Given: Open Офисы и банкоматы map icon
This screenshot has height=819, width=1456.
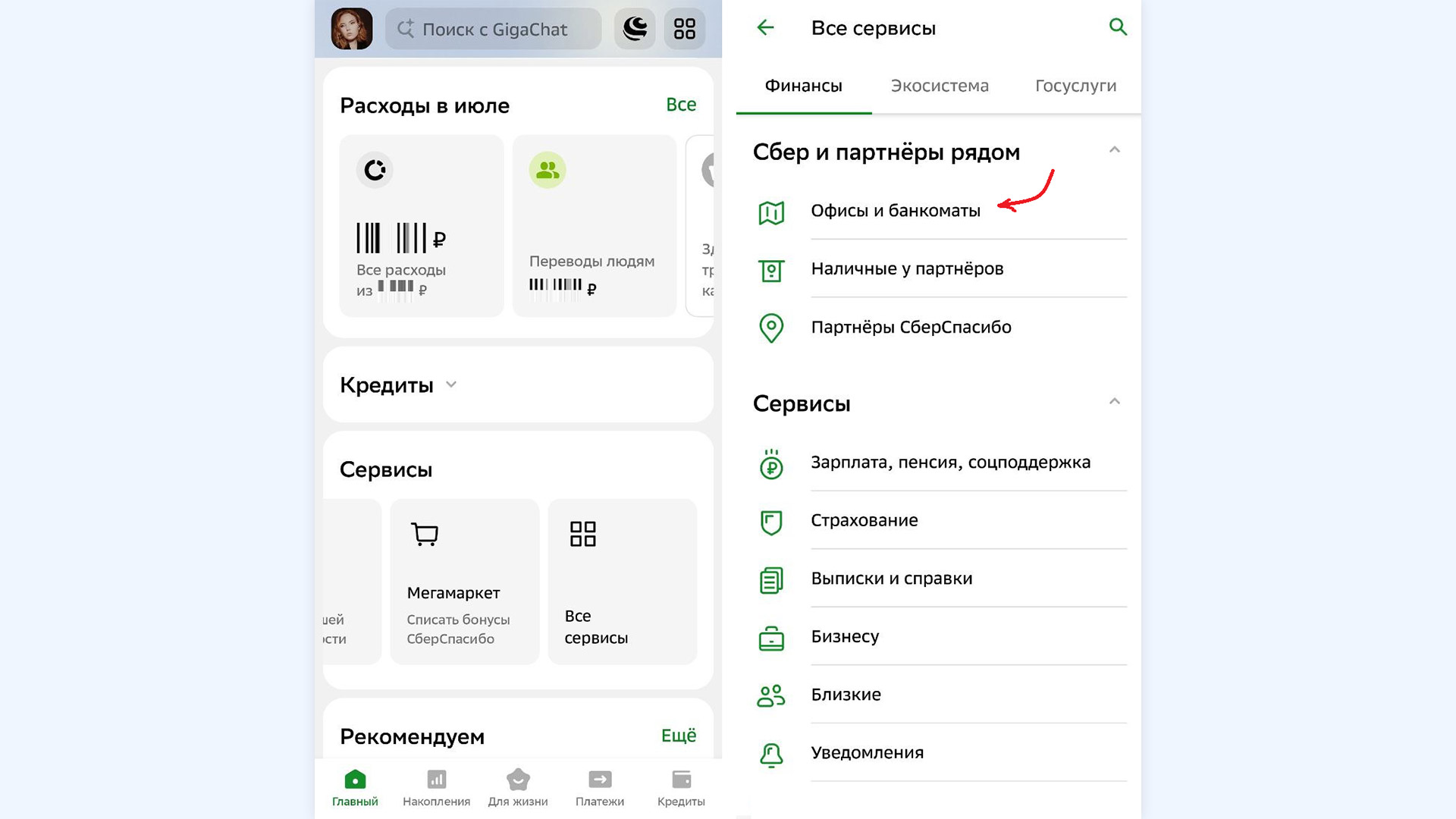Looking at the screenshot, I should click(x=771, y=212).
